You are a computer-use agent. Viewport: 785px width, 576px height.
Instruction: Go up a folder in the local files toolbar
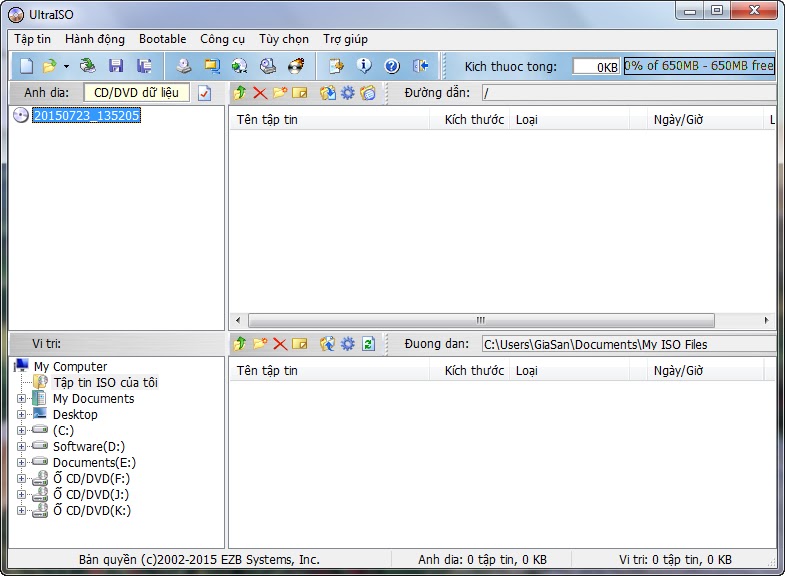pyautogui.click(x=240, y=344)
